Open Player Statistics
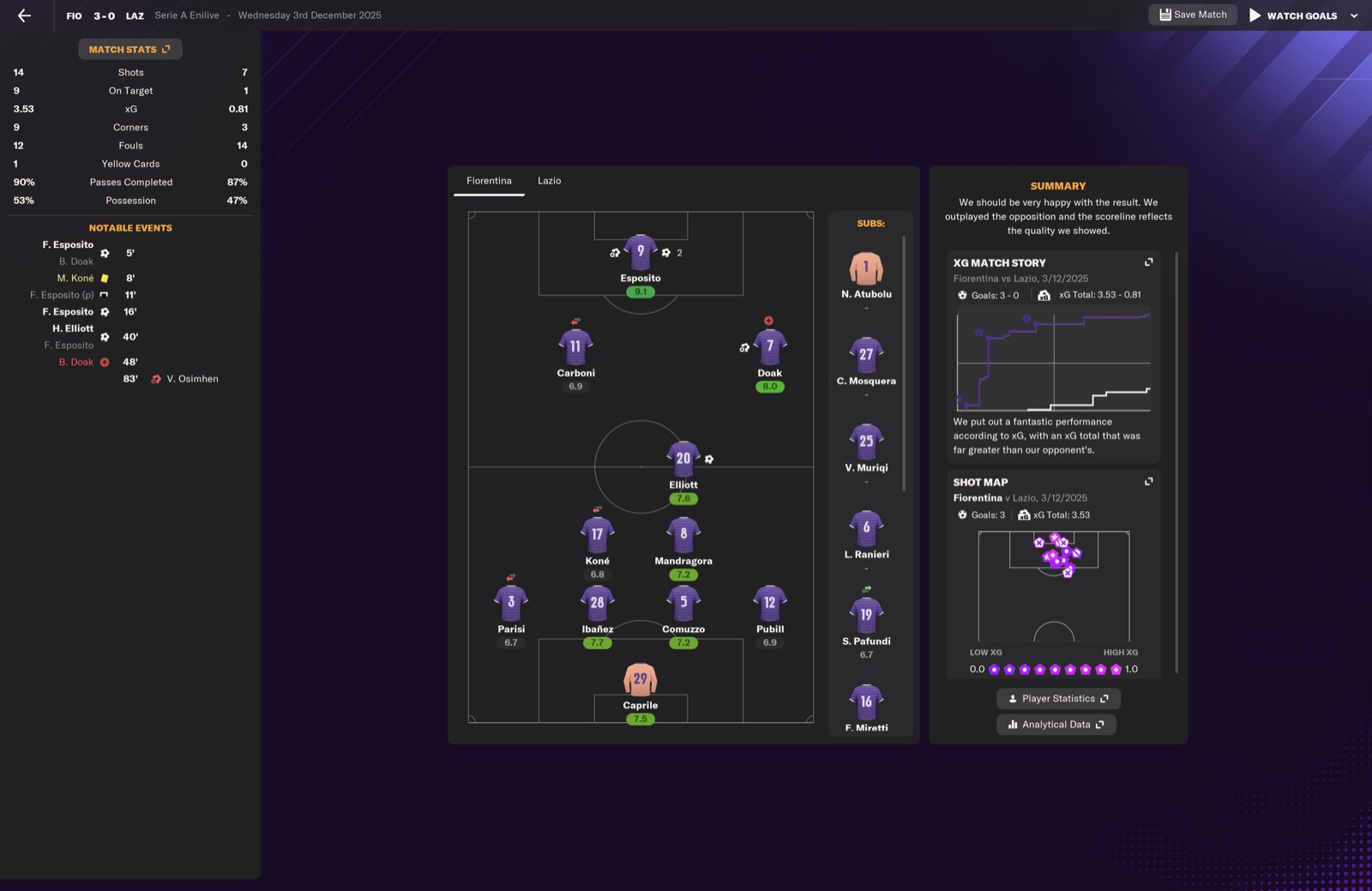1372x891 pixels. tap(1058, 699)
